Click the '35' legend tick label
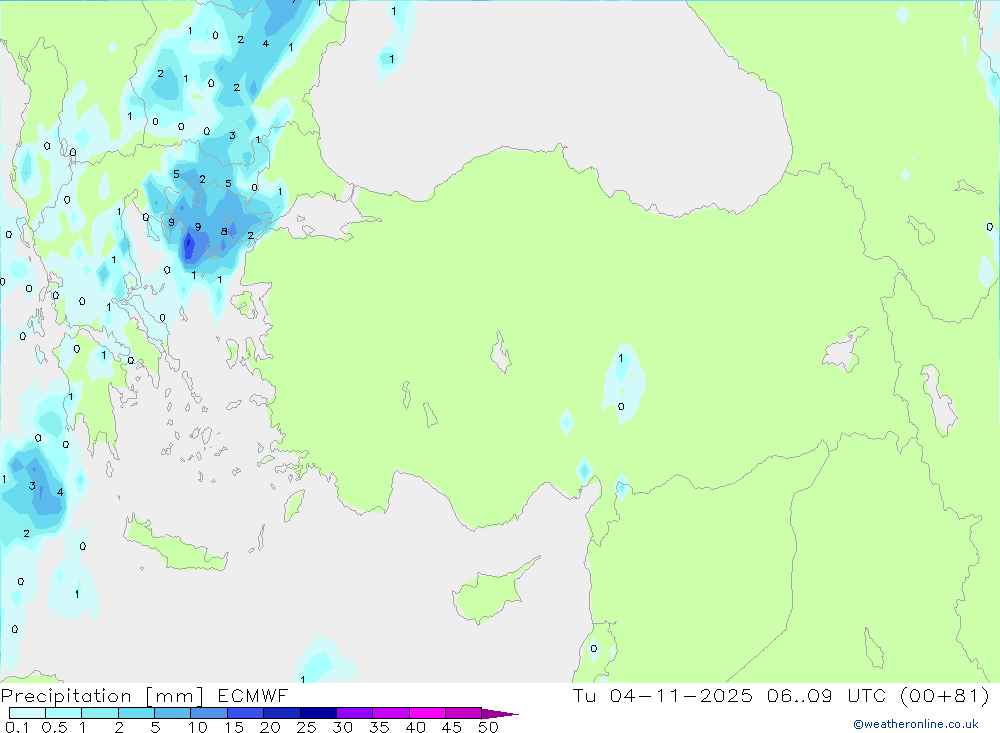Screen dimensions: 1000x733 coord(379,727)
